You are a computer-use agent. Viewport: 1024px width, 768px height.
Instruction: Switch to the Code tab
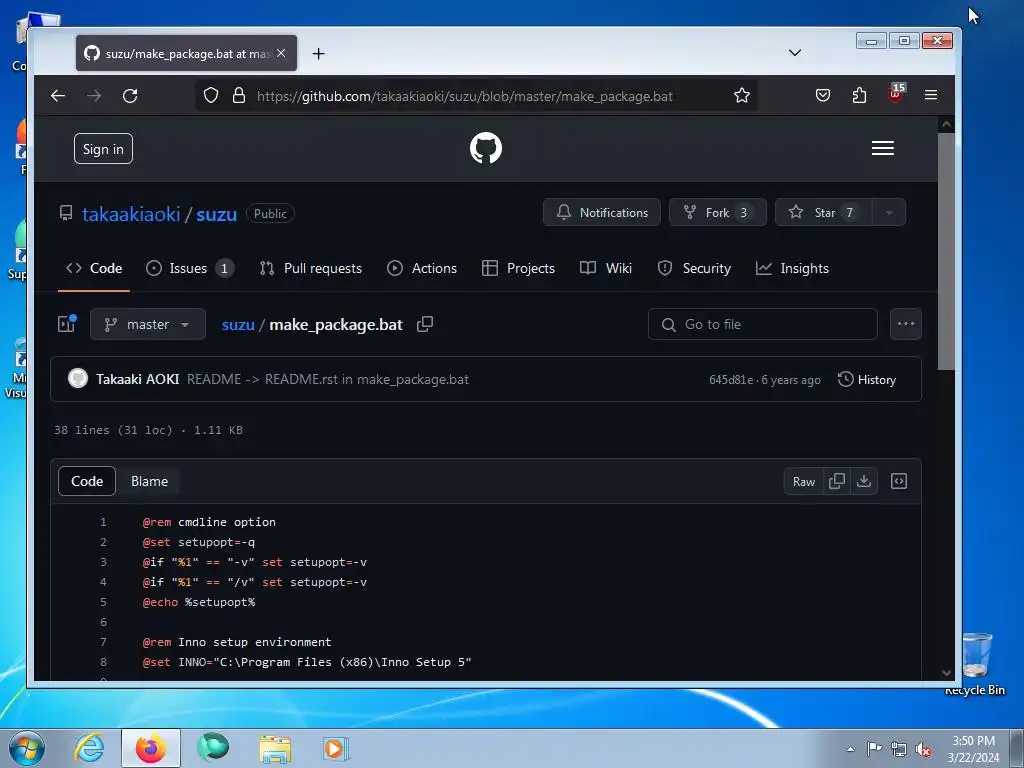pyautogui.click(x=94, y=268)
